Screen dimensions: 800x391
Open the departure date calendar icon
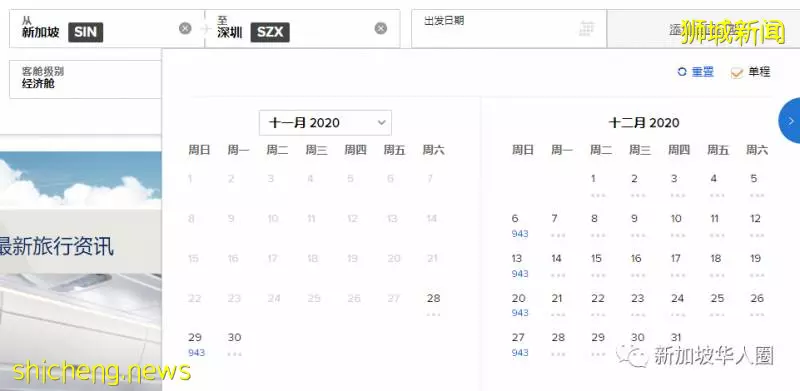click(587, 29)
